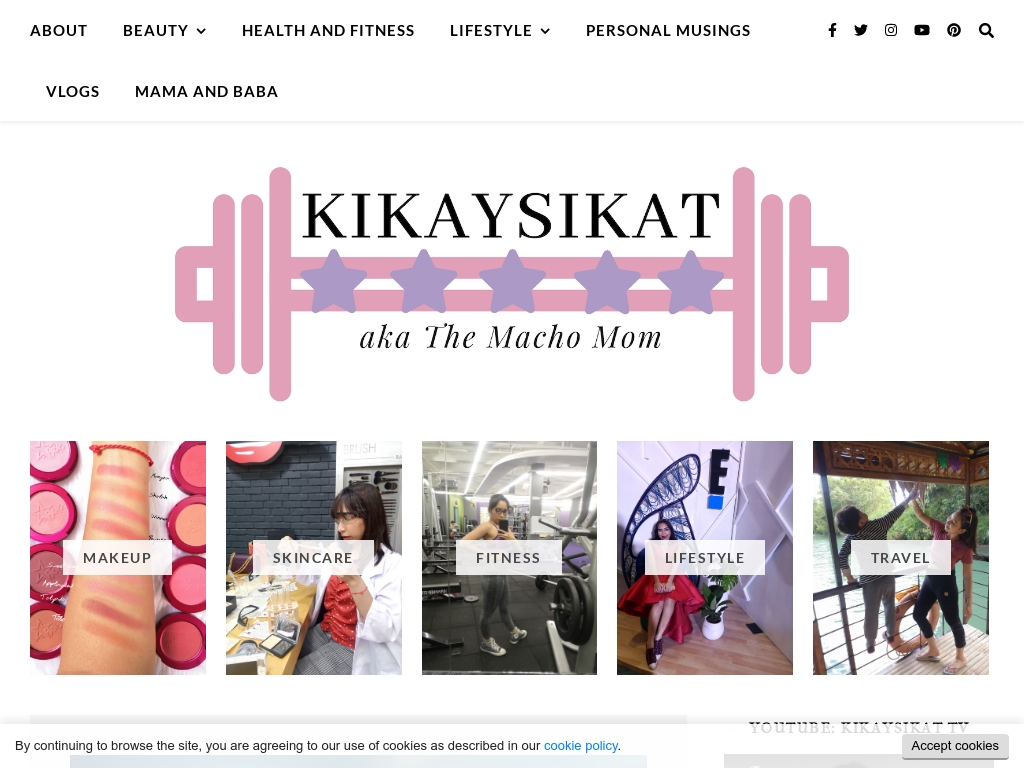Image resolution: width=1024 pixels, height=768 pixels.
Task: Open the Fitness category thumbnail
Action: click(x=509, y=558)
